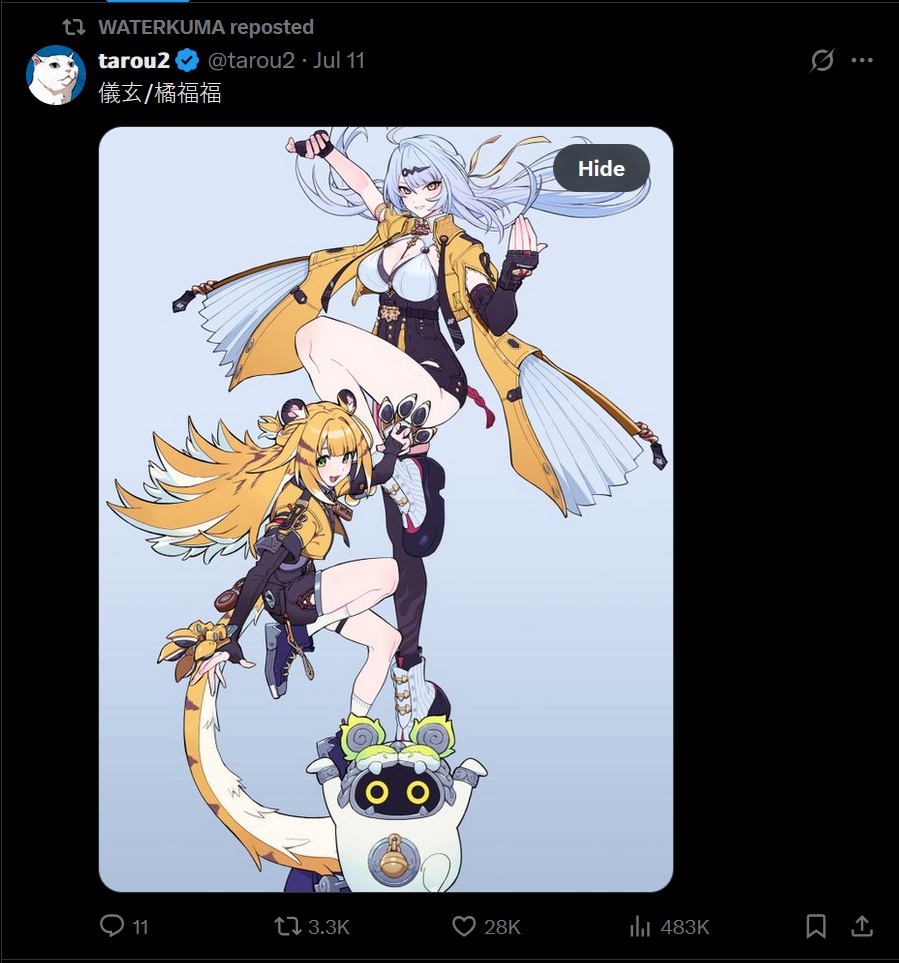Click the Grok explain icon
Image resolution: width=899 pixels, height=963 pixels.
coord(822,60)
